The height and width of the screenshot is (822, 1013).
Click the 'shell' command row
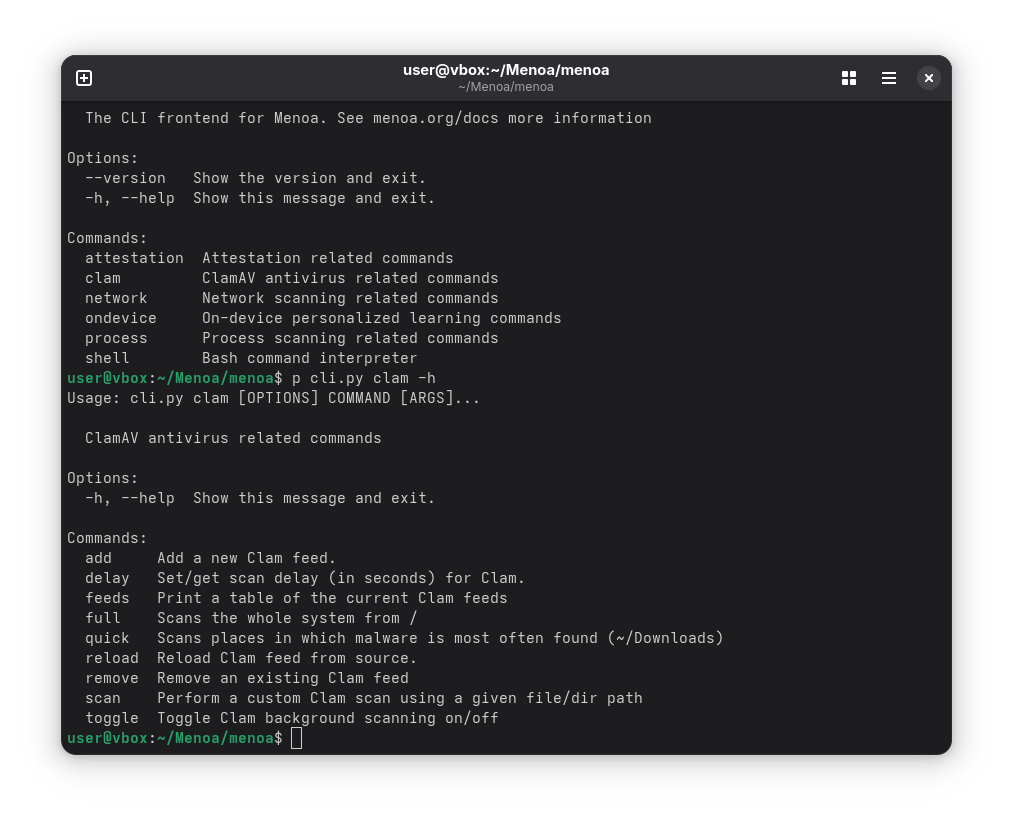tap(251, 359)
